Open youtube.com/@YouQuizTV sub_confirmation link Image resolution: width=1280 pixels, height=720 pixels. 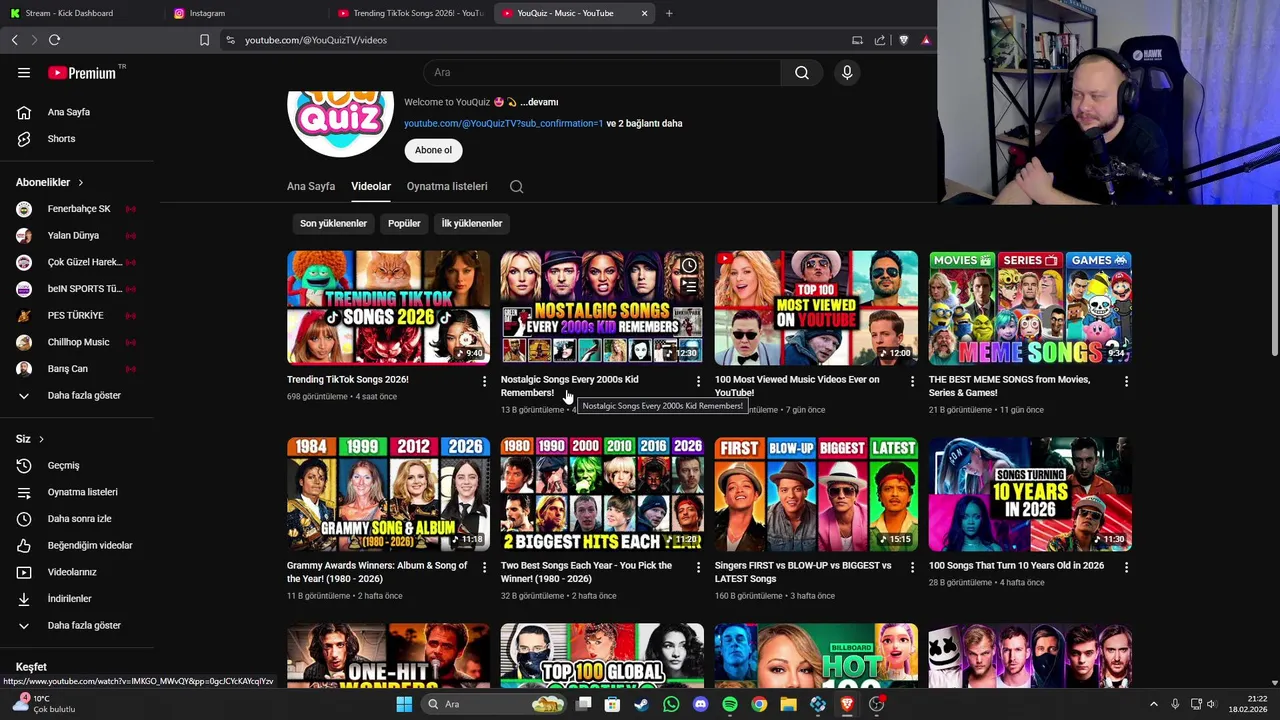click(504, 123)
